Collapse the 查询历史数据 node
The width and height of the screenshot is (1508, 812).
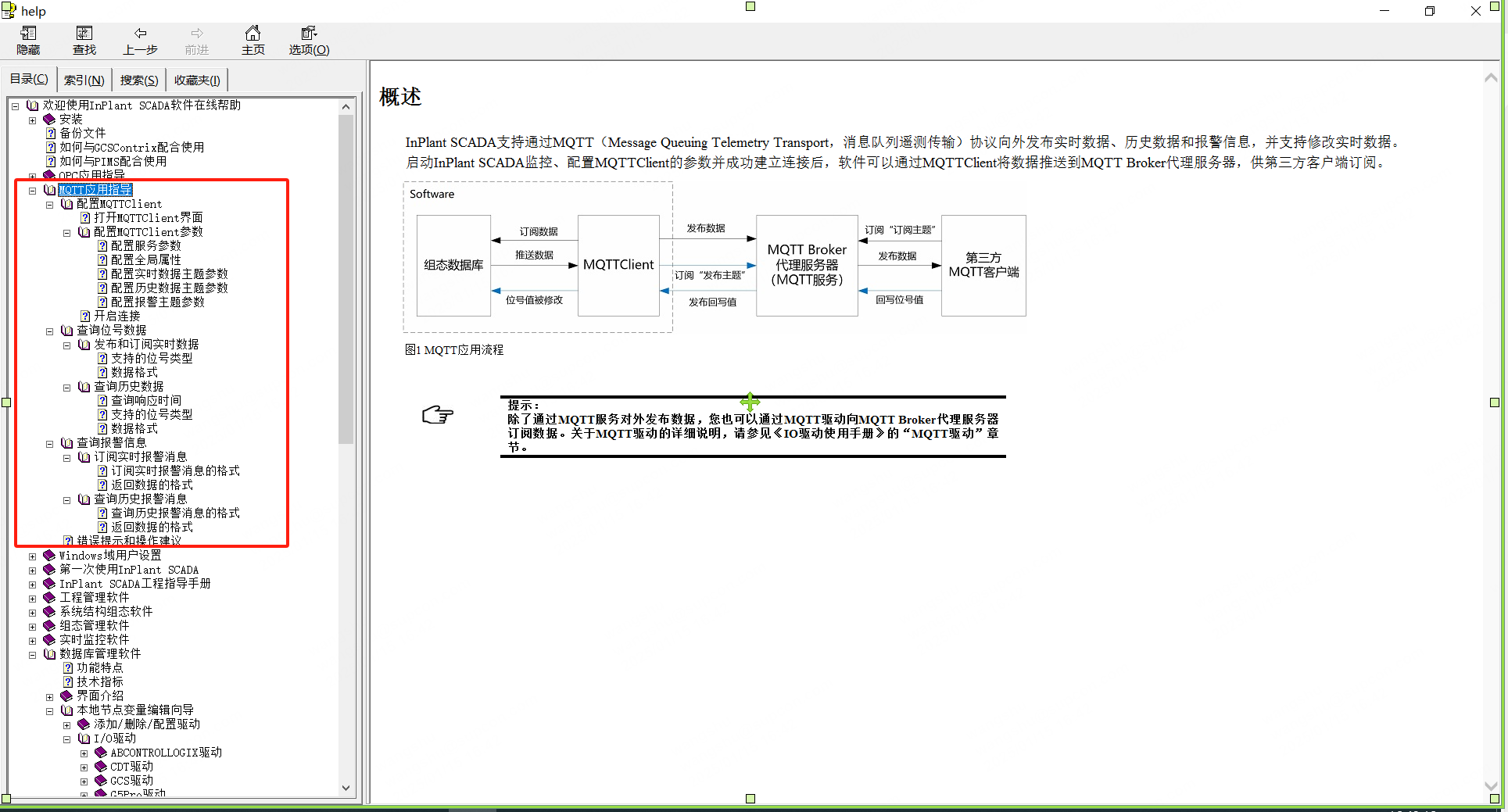coord(66,388)
